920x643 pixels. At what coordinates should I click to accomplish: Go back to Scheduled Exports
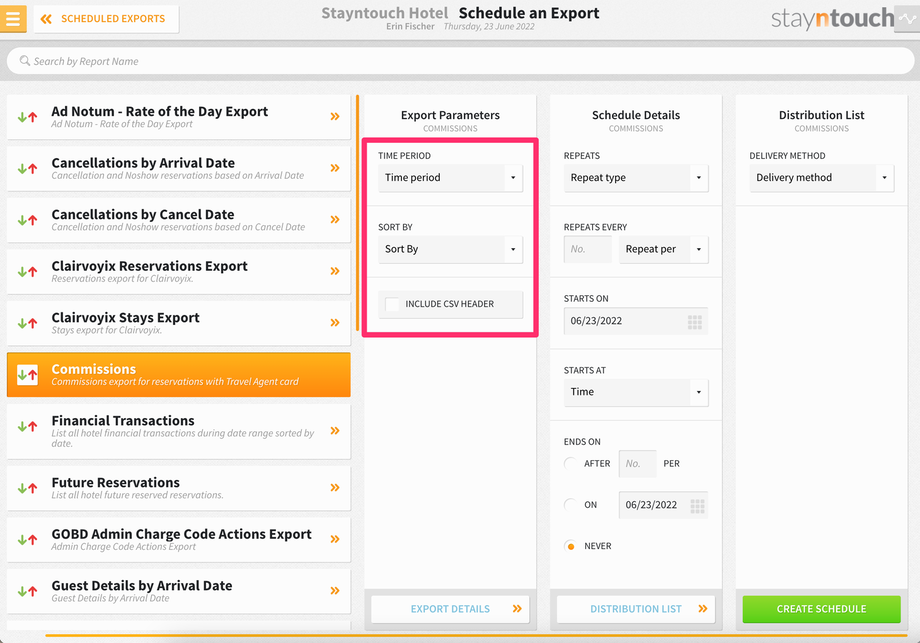(106, 19)
